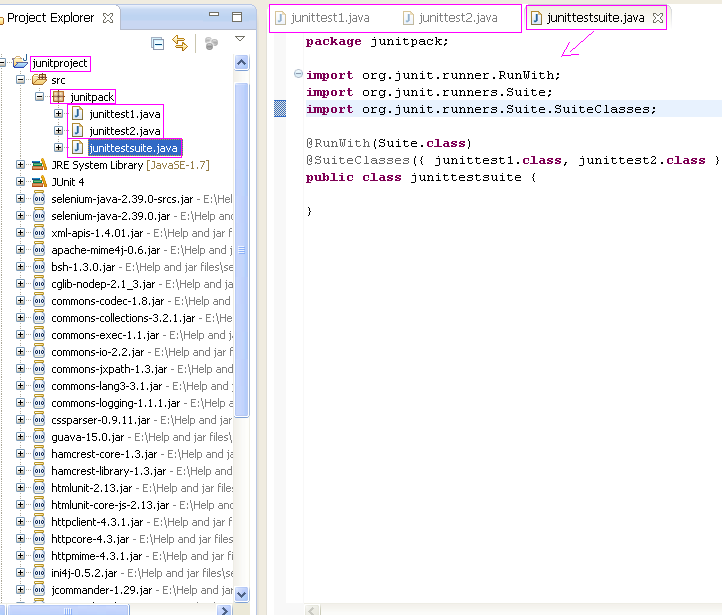Click junittest2.java file icon
Image resolution: width=722 pixels, height=615 pixels.
point(78,131)
